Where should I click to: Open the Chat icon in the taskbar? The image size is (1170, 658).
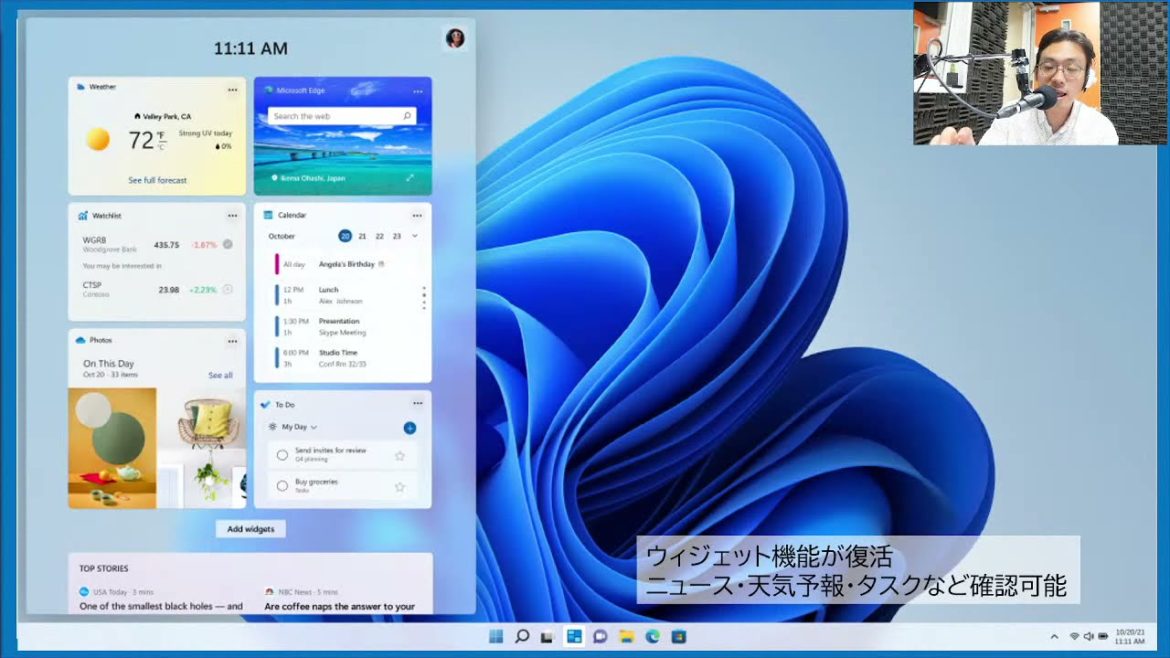point(600,636)
